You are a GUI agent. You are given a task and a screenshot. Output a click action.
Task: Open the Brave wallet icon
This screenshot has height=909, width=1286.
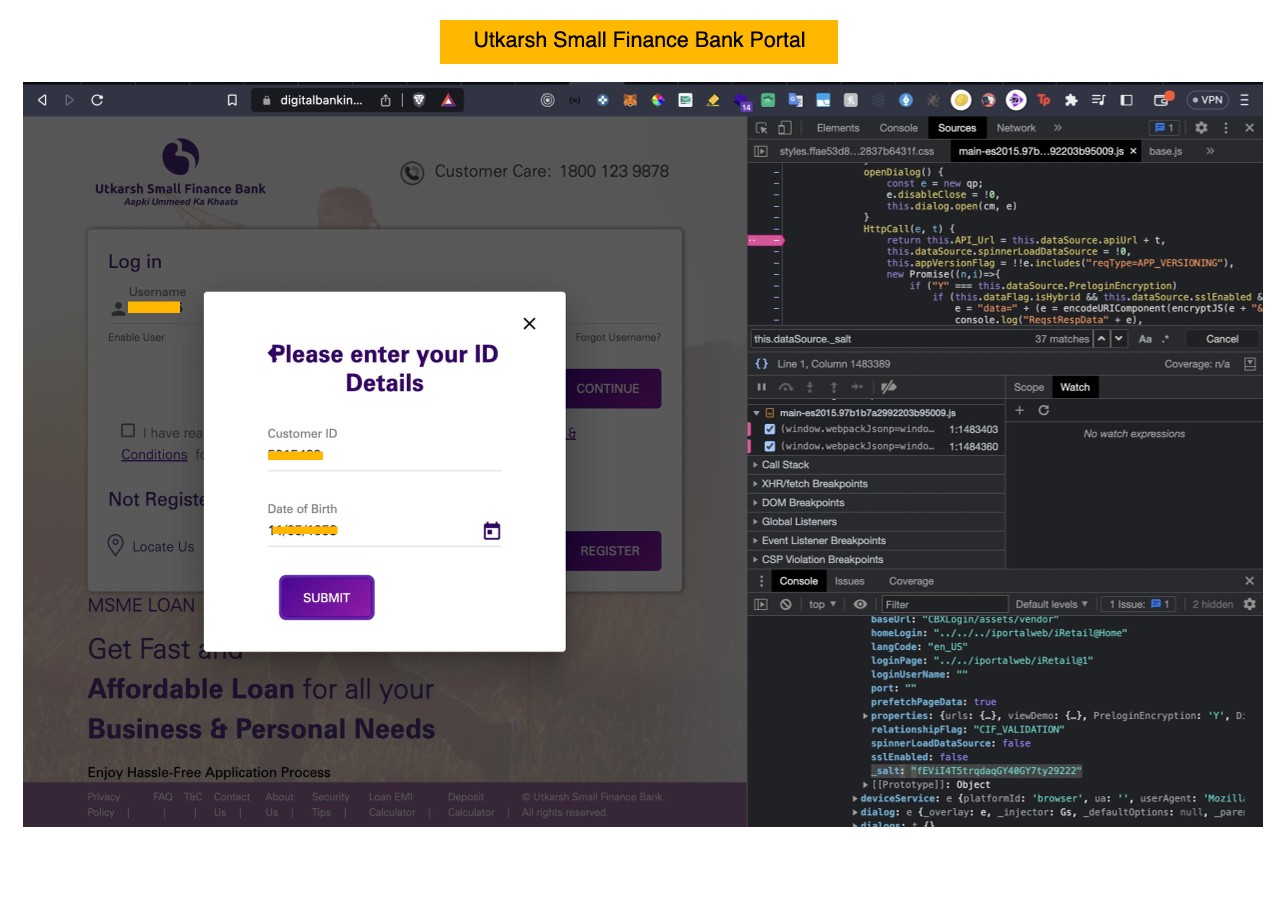pos(1162,100)
